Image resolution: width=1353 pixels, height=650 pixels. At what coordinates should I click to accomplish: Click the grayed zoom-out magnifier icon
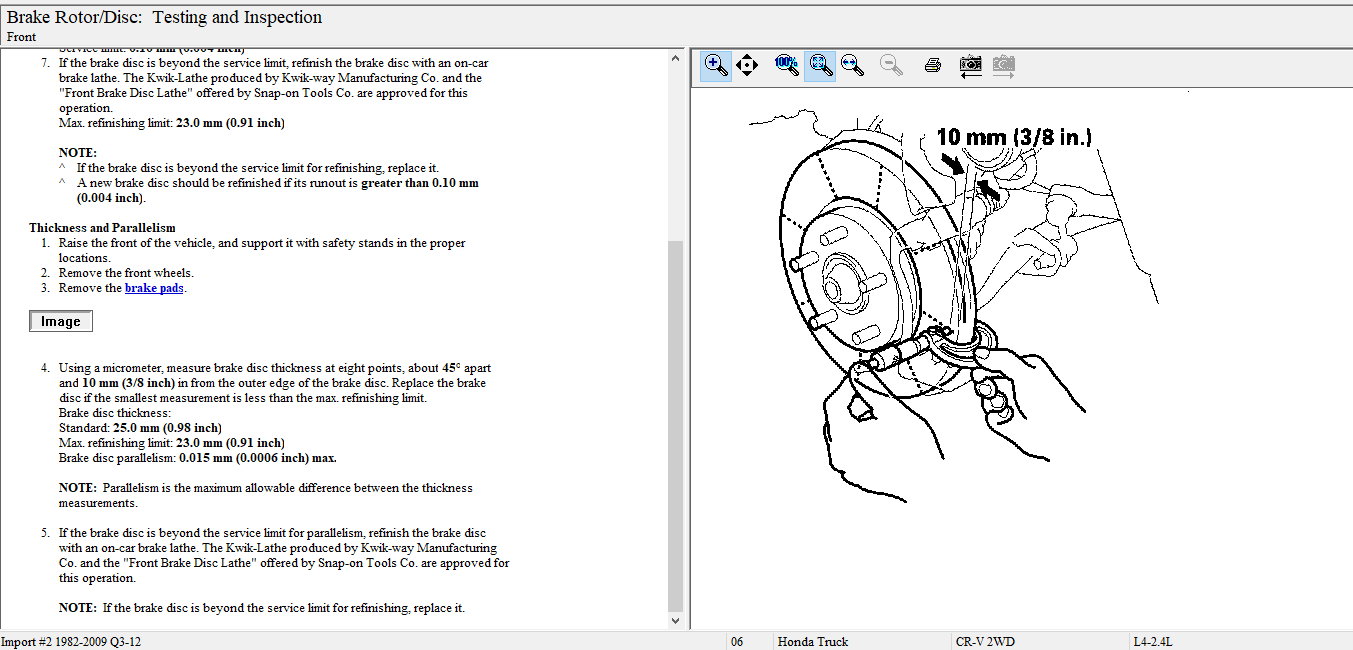(891, 66)
